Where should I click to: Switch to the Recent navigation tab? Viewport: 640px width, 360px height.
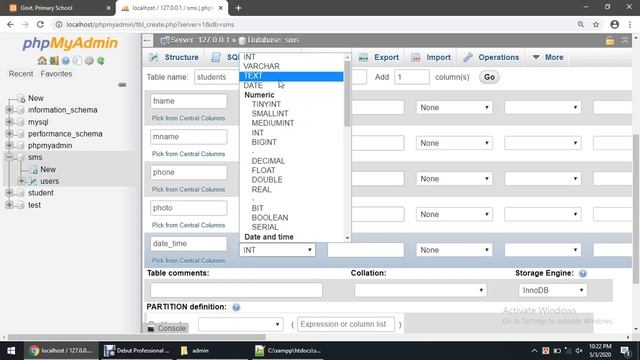[x=21, y=74]
